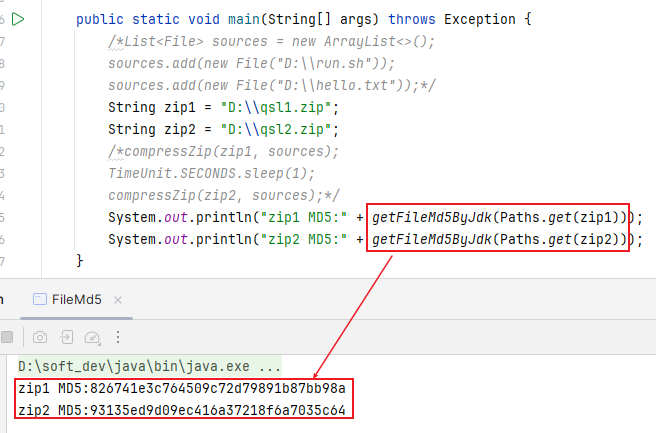Image resolution: width=656 pixels, height=433 pixels.
Task: Click the camera Dump Threads icon
Action: 41,337
